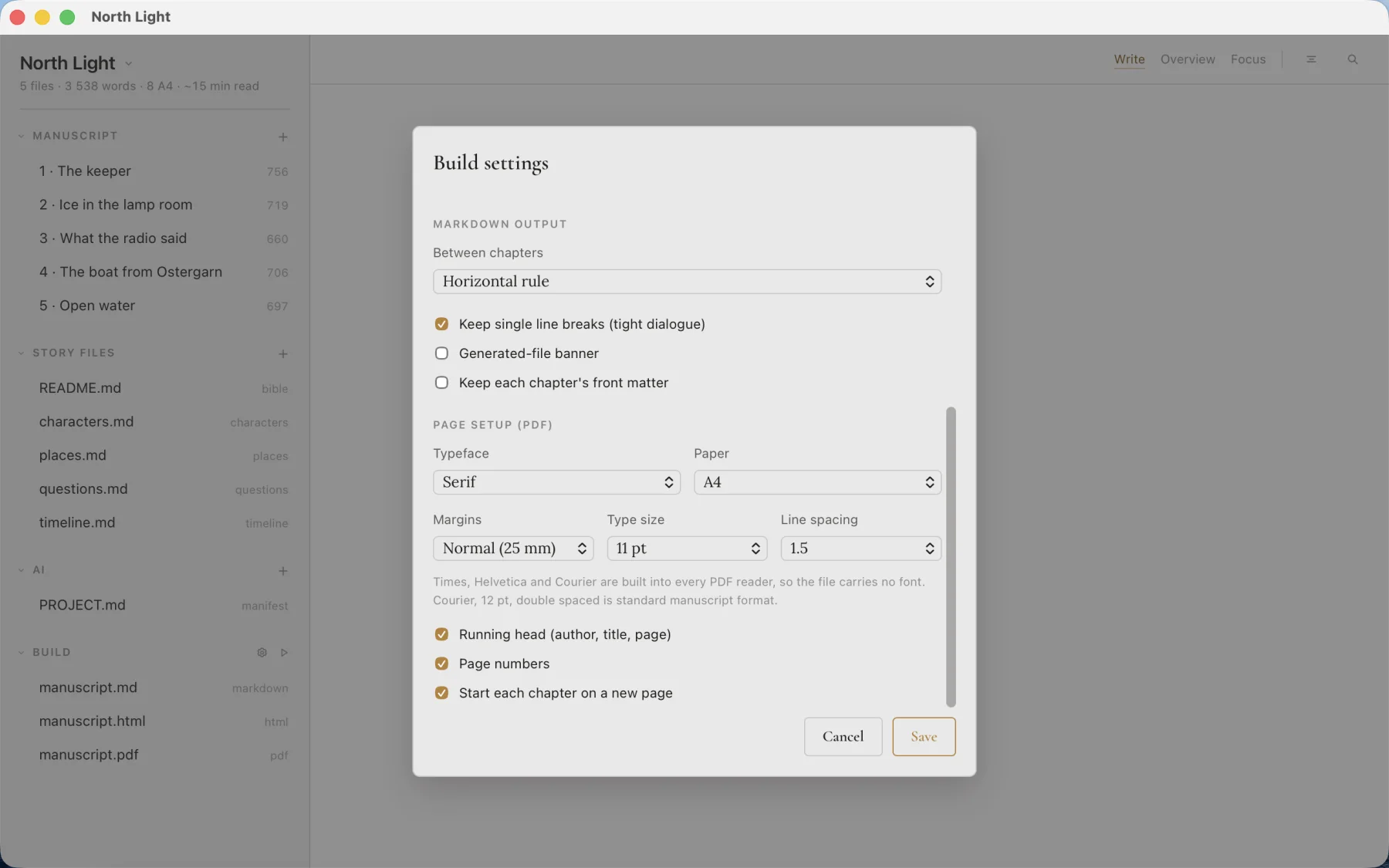
Task: Open the Typeface dropdown showing Serif
Action: click(556, 482)
